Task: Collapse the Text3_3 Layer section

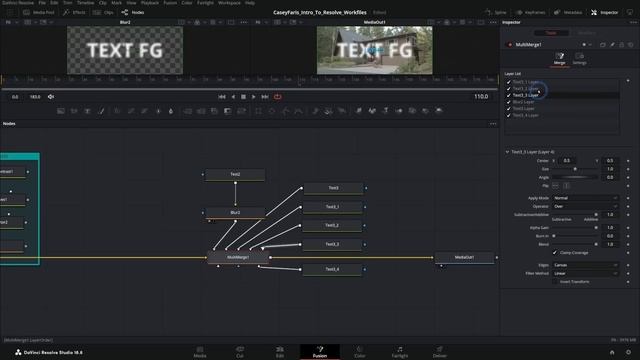Action: pyautogui.click(x=507, y=152)
